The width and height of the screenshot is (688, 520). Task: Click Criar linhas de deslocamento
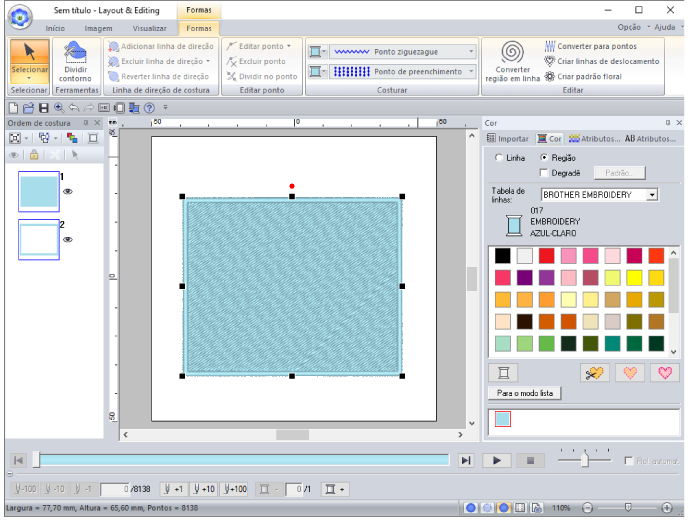601,61
